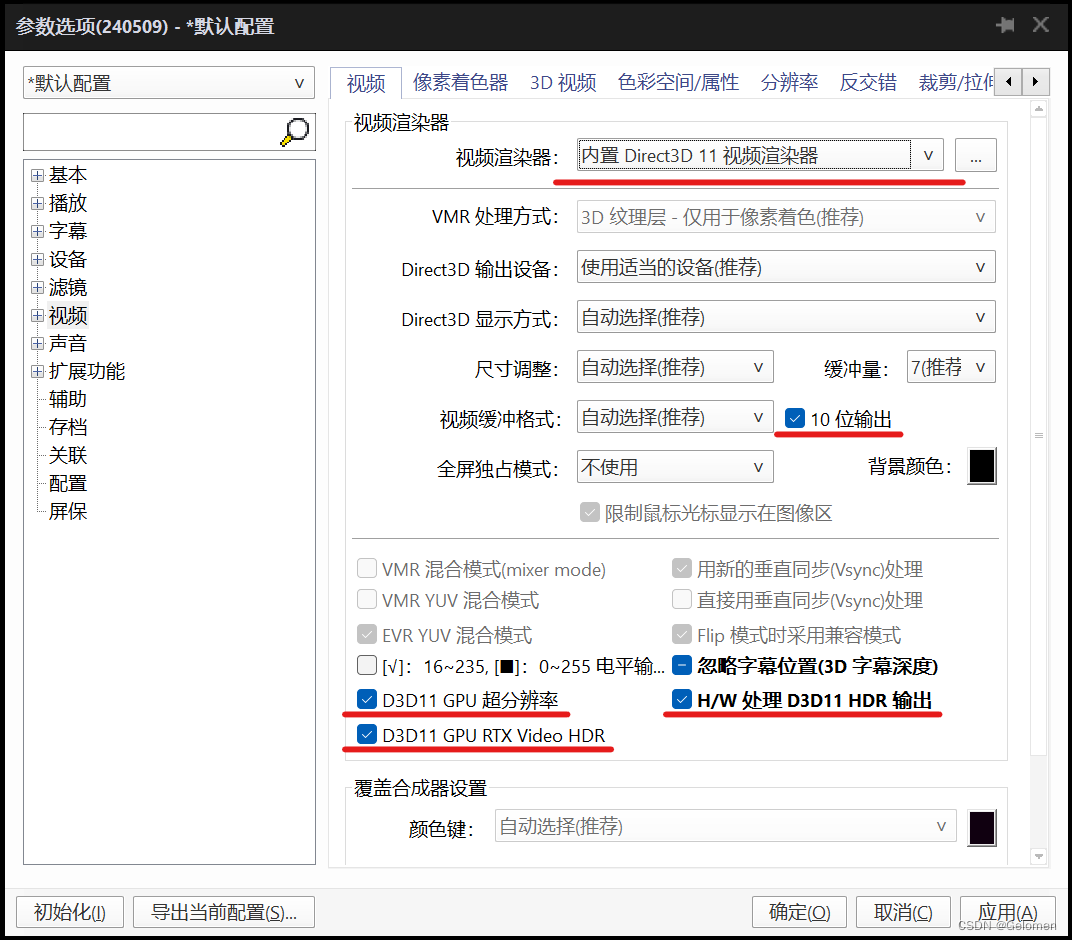
Task: Click the search magnifier icon
Action: coord(294,131)
